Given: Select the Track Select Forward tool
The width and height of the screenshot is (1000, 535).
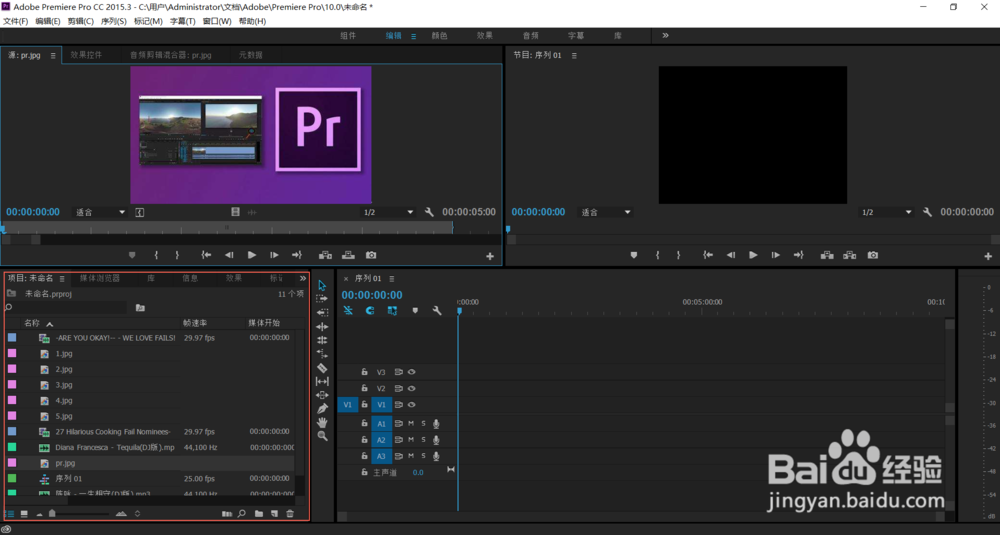Looking at the screenshot, I should [322, 298].
